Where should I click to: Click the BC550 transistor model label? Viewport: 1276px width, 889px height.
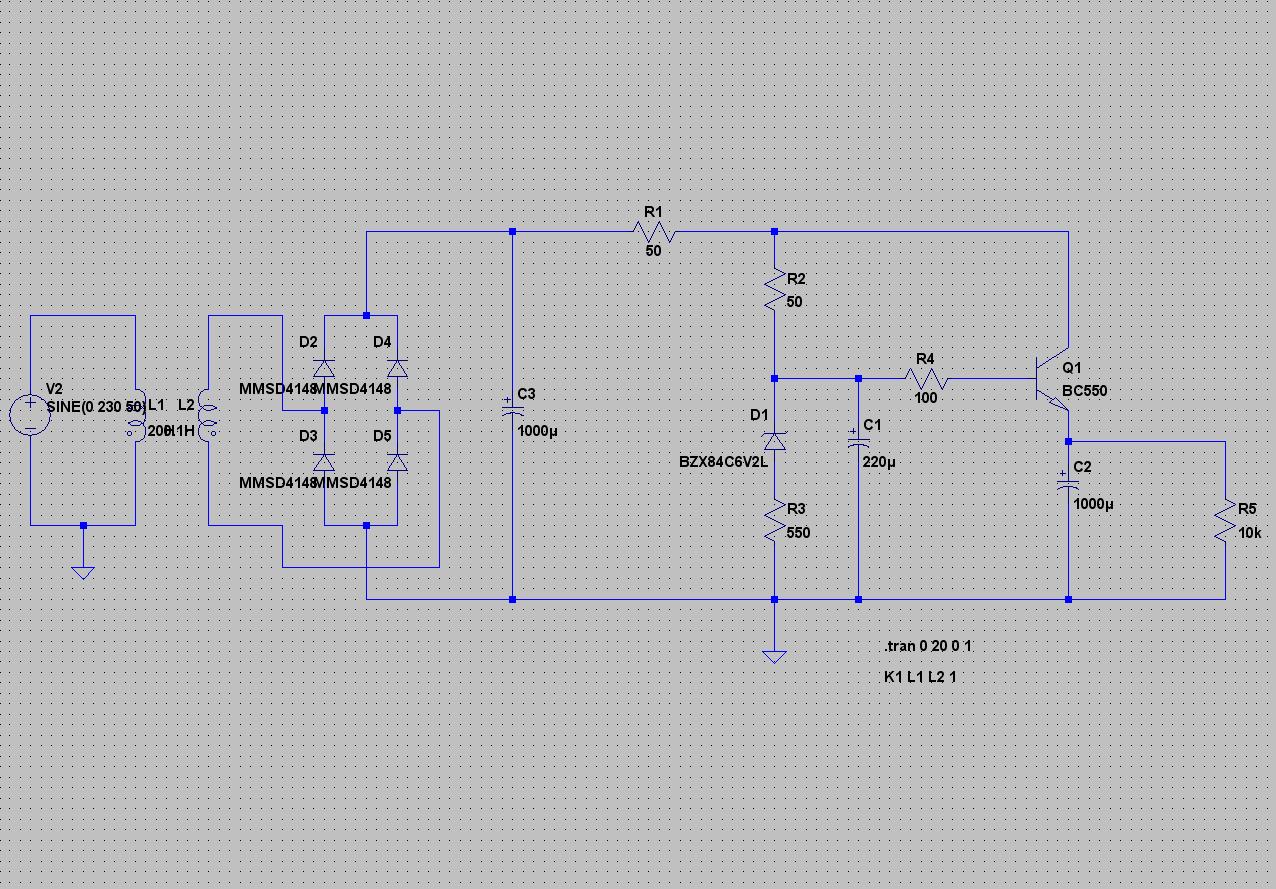click(x=1085, y=391)
